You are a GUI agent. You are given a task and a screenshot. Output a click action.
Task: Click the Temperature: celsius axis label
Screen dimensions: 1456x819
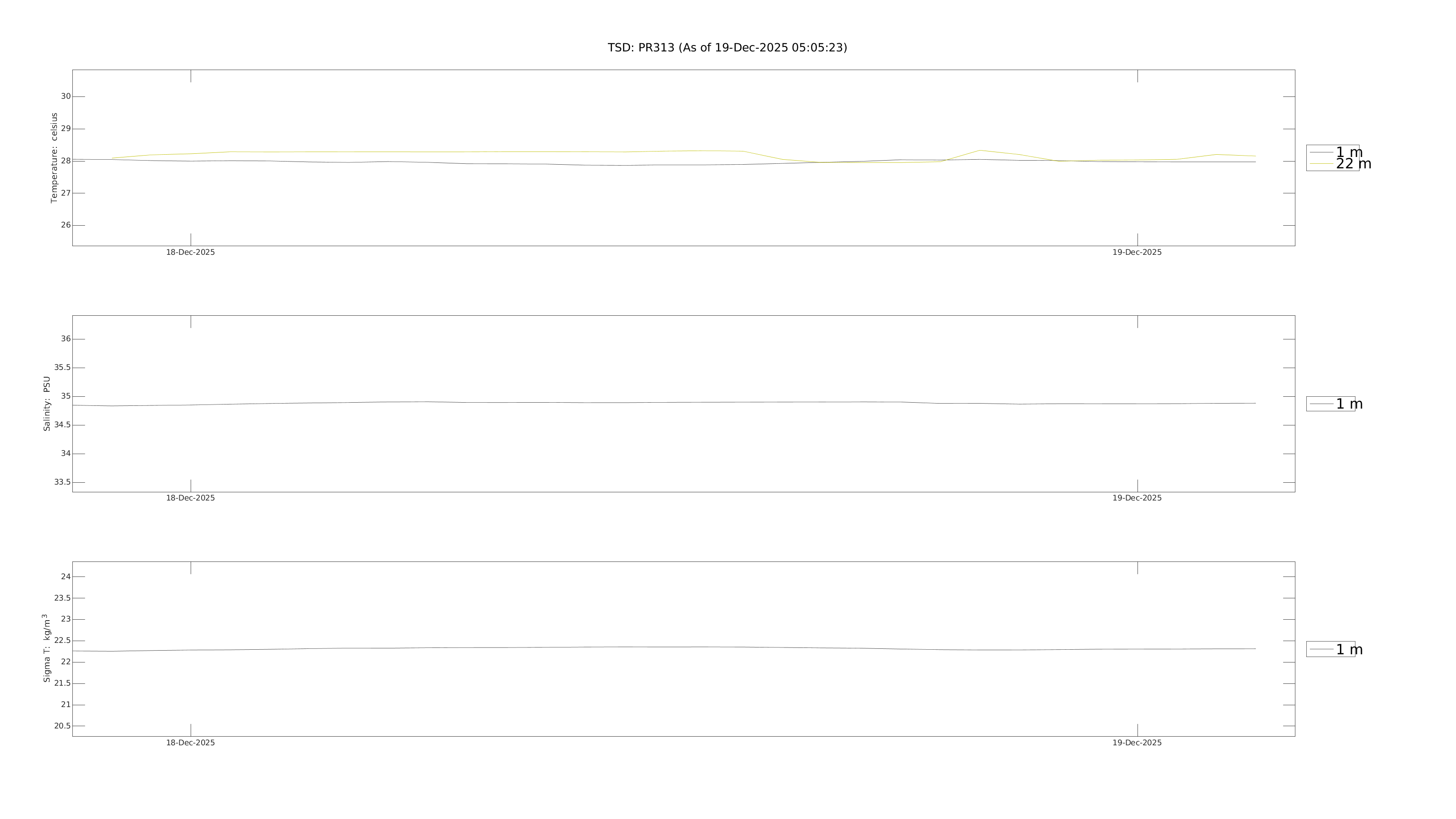pos(54,158)
